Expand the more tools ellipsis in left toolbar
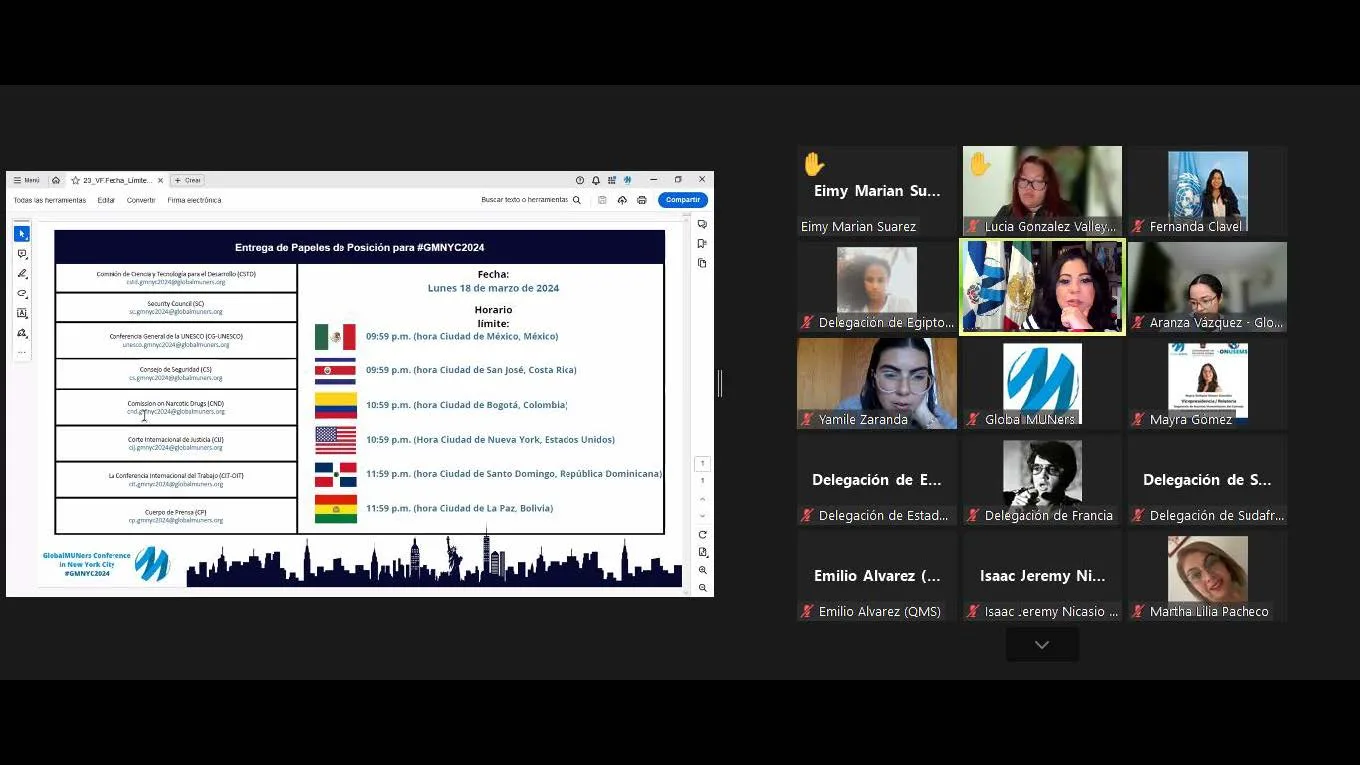 click(x=22, y=353)
